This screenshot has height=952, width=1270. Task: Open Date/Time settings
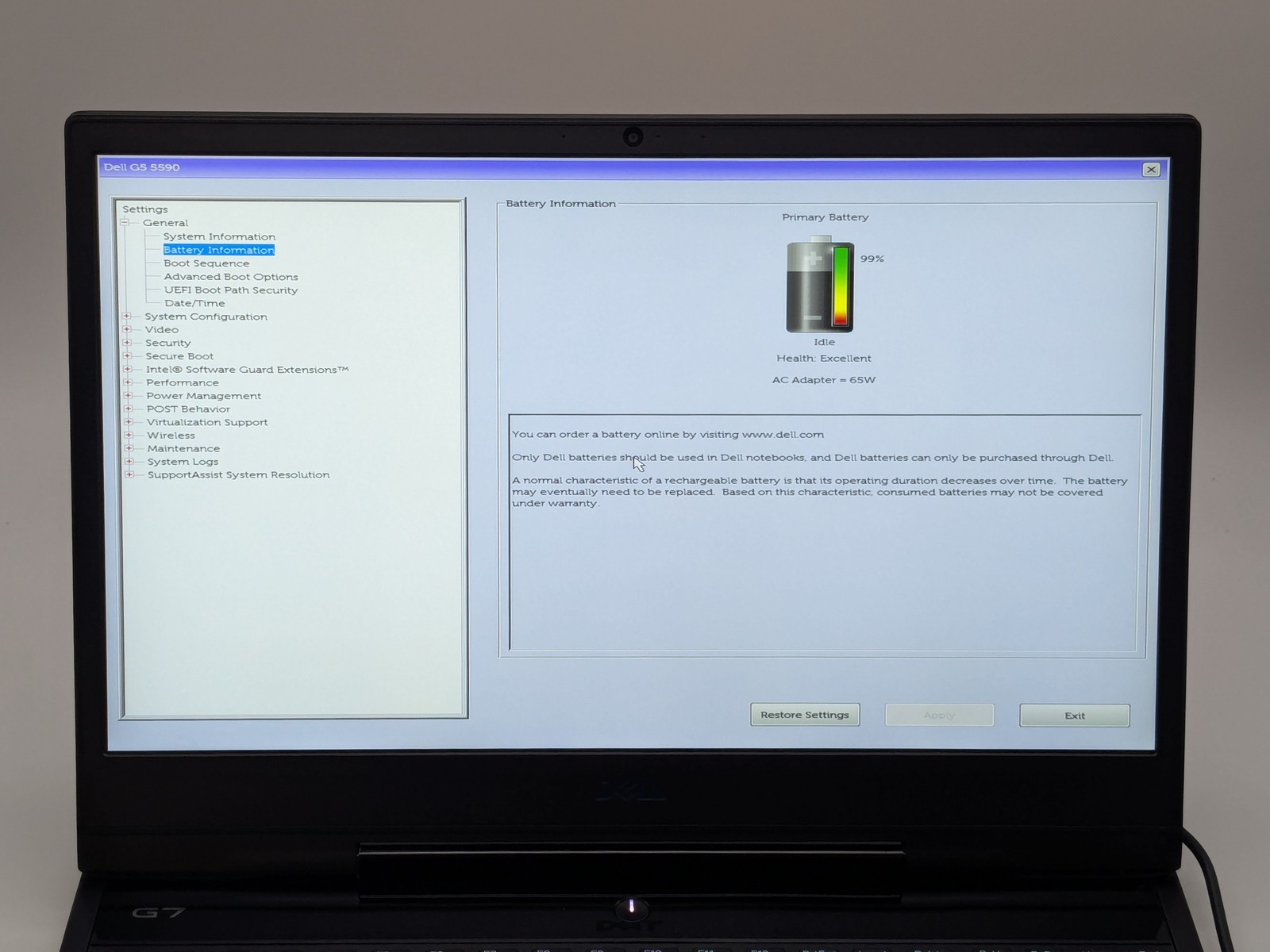click(194, 303)
